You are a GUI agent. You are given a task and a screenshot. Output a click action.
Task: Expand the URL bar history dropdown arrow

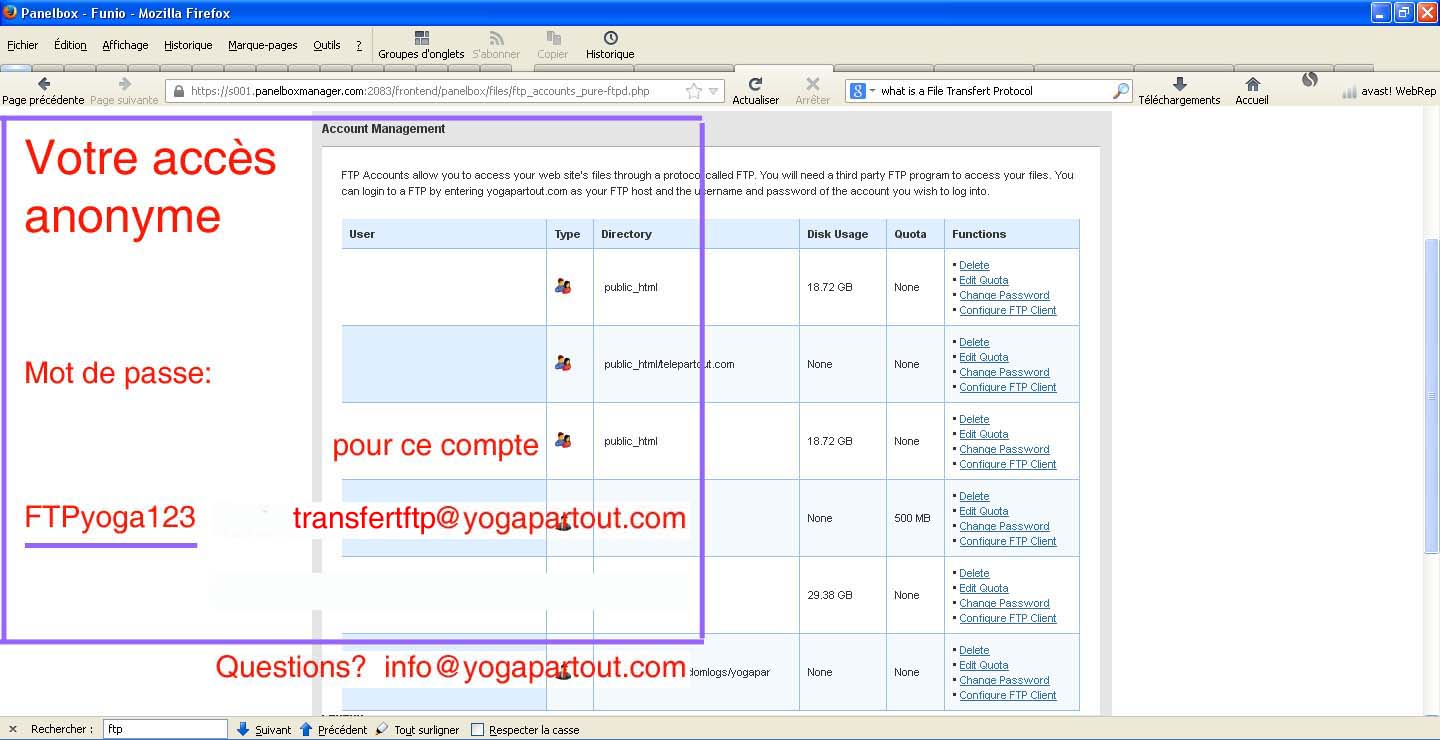click(x=714, y=91)
